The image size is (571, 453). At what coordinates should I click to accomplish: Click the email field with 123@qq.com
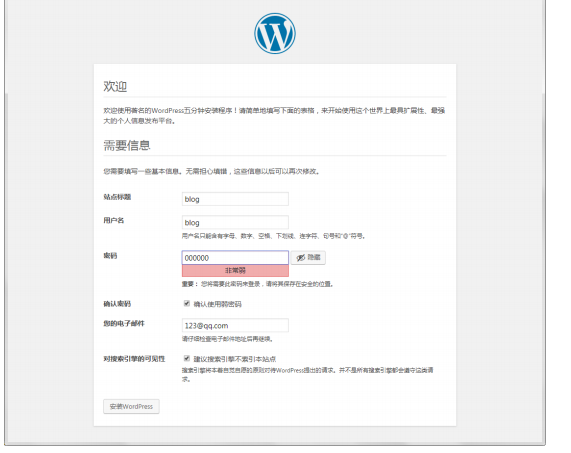235,325
